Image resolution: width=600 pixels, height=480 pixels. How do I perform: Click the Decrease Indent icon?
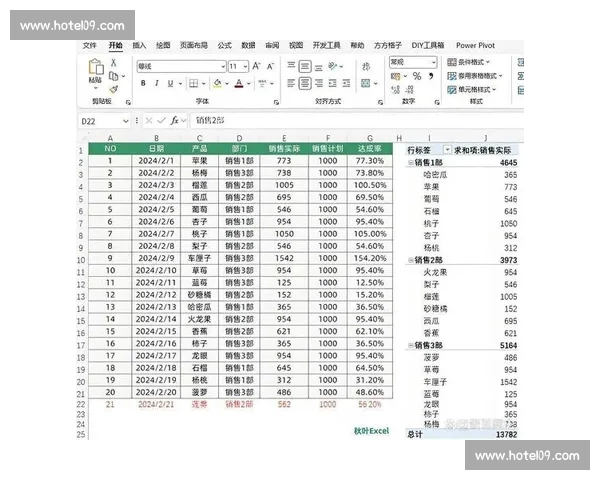point(333,83)
